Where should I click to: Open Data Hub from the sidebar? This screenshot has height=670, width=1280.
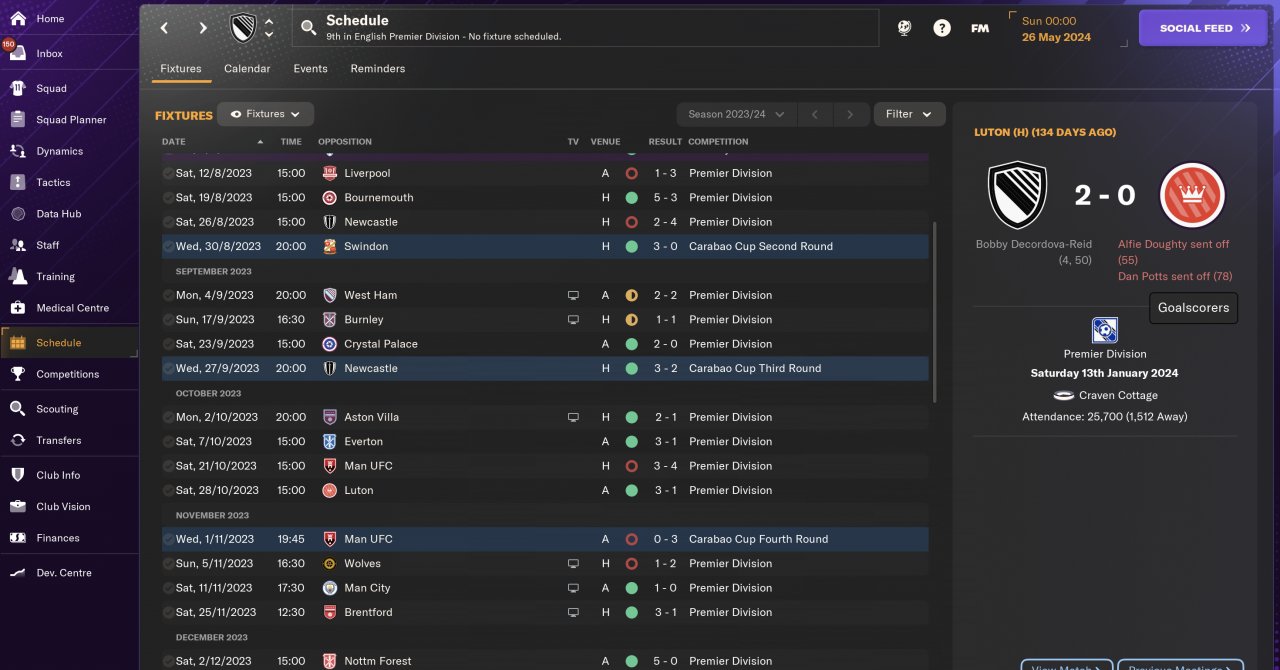[x=18, y=214]
